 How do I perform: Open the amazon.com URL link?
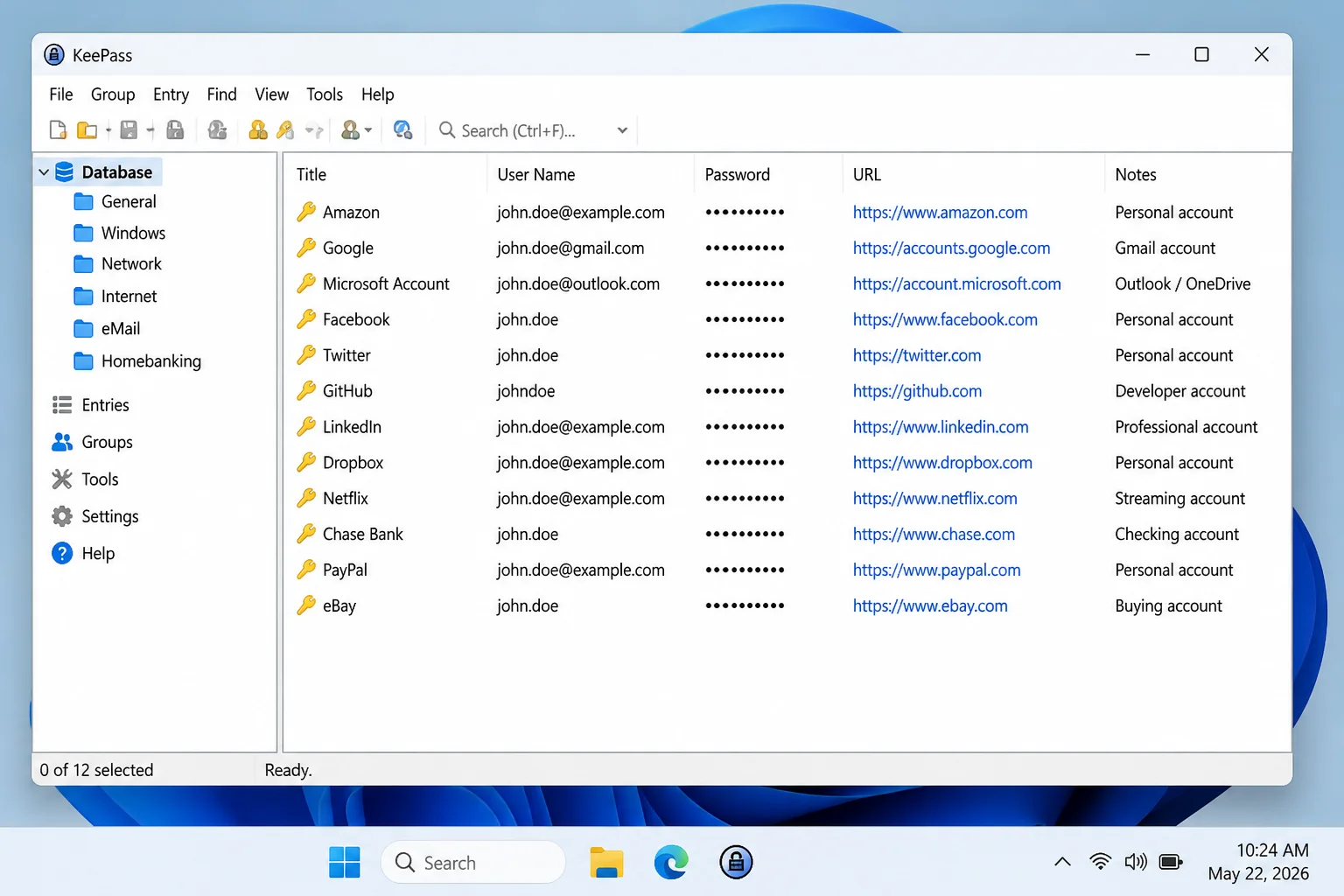(x=940, y=213)
